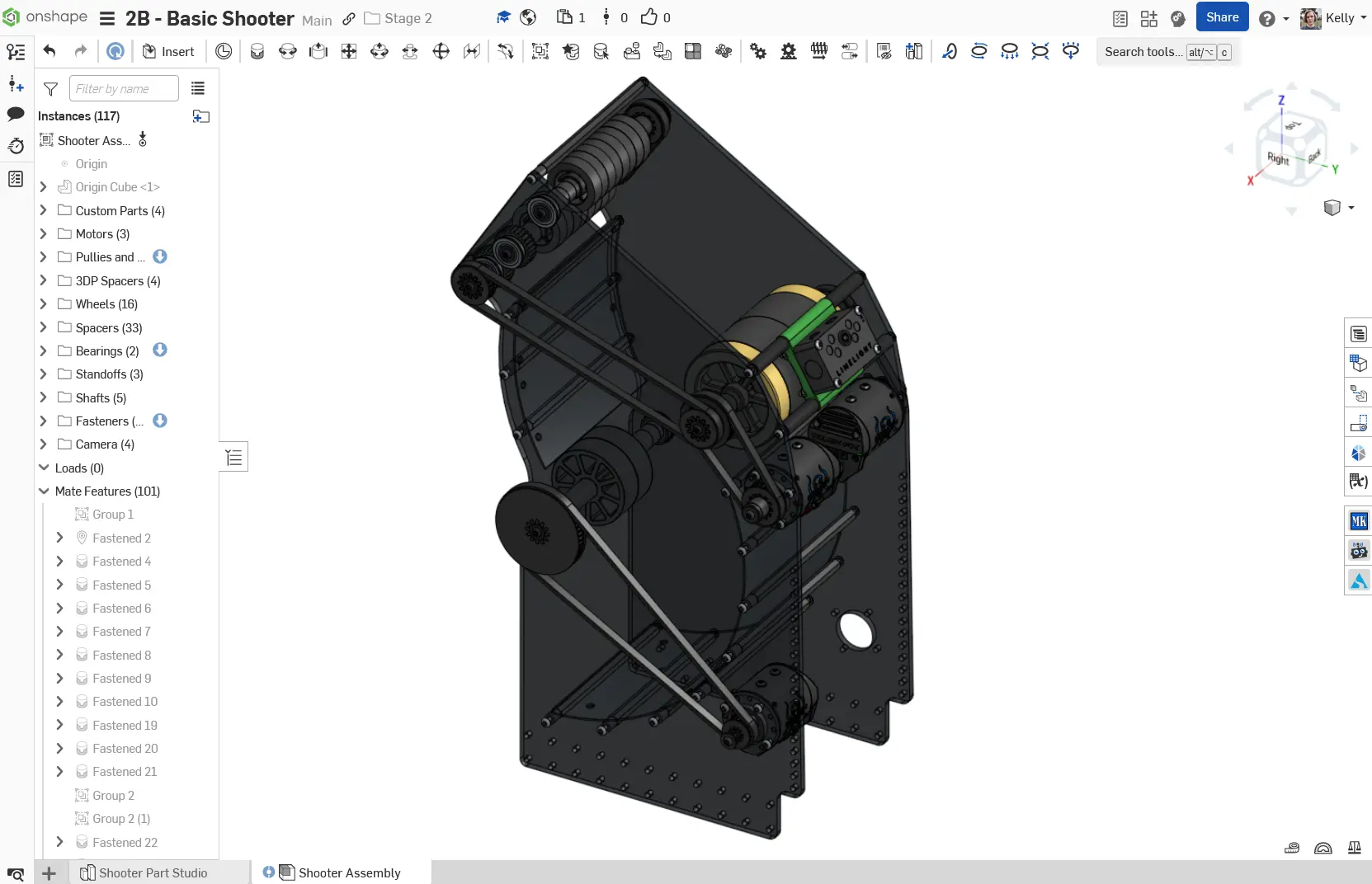
Task: Click the Insert button
Action: pyautogui.click(x=168, y=51)
